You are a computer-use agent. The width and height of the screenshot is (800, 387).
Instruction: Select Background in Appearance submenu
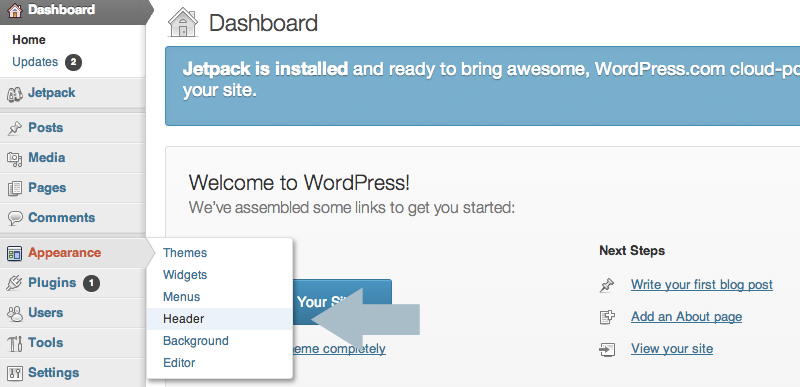pos(196,341)
